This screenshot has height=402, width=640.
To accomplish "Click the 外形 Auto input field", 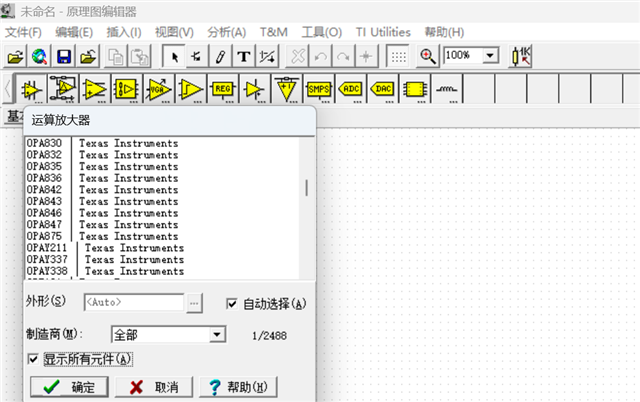I will click(134, 302).
